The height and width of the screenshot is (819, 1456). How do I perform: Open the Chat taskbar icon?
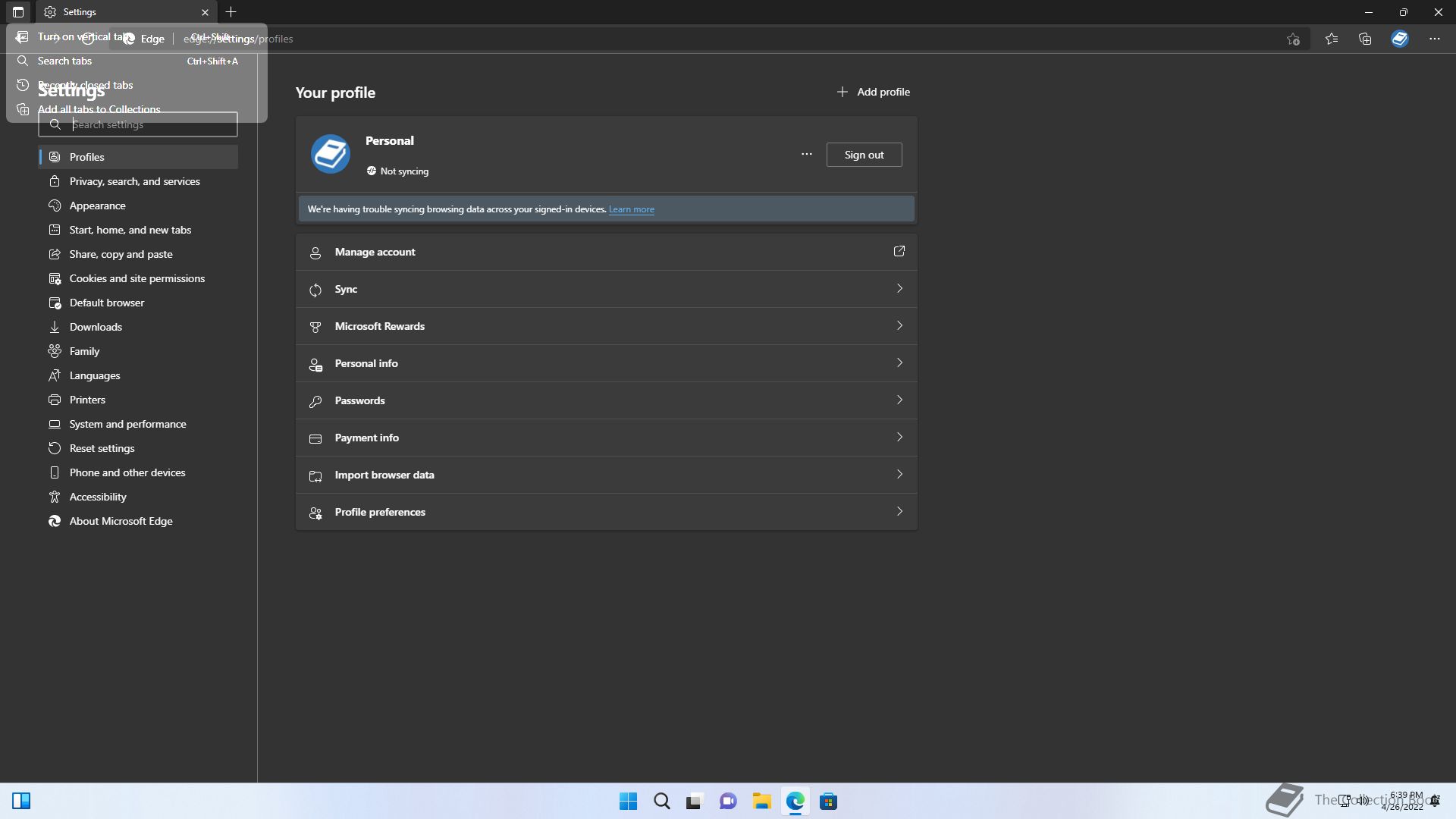(x=728, y=801)
